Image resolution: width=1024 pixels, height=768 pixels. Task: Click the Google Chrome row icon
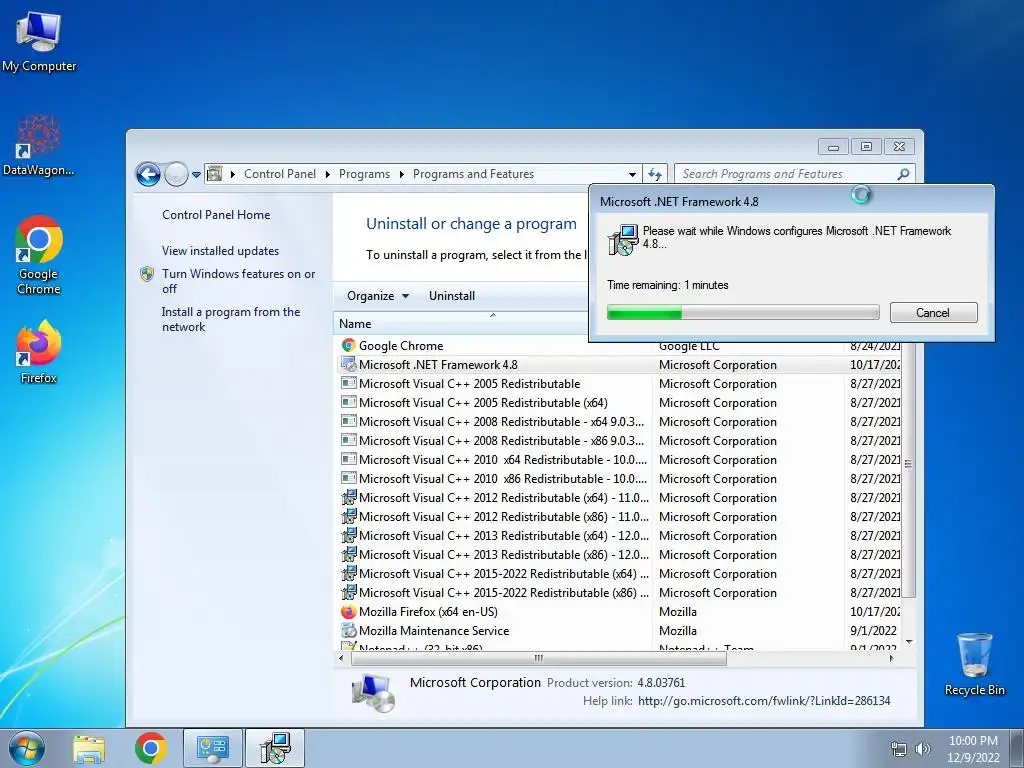click(x=349, y=345)
